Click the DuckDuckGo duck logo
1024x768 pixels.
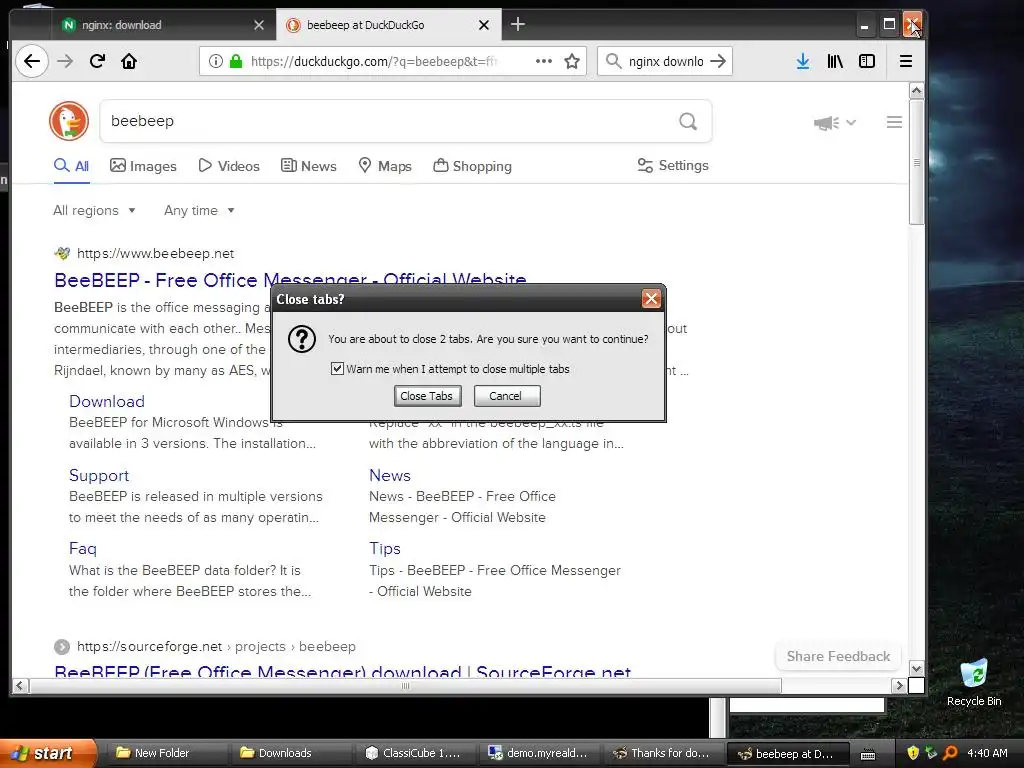(x=69, y=121)
